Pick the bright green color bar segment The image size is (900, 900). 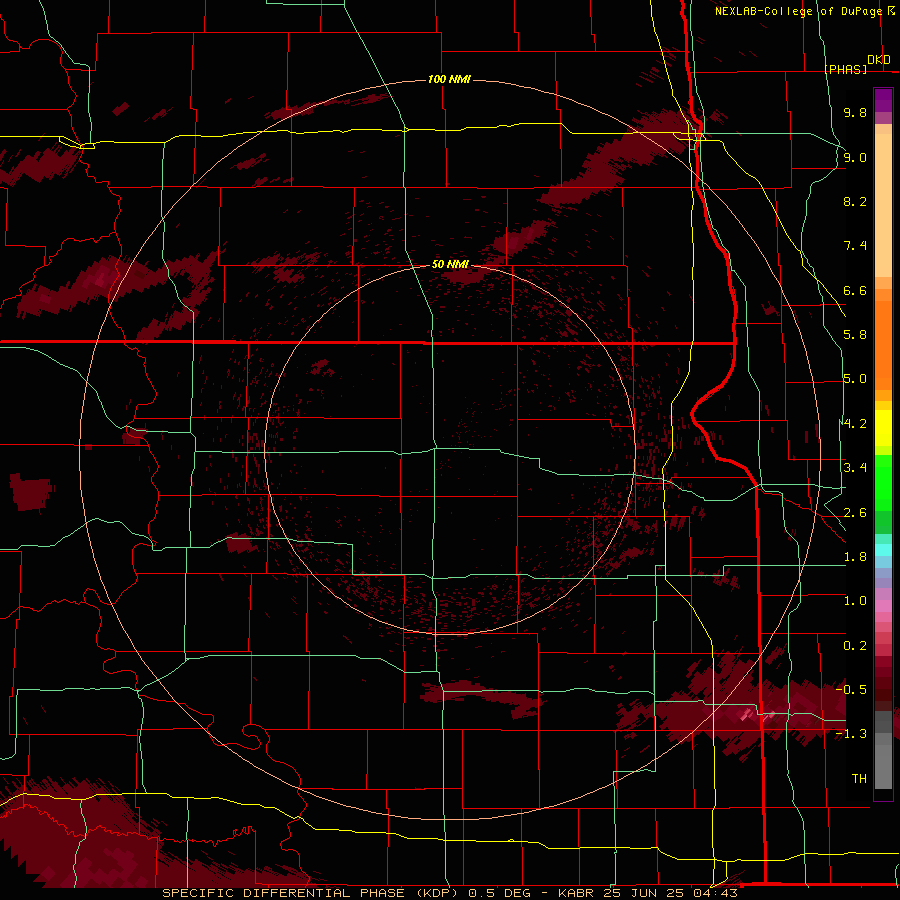[883, 483]
